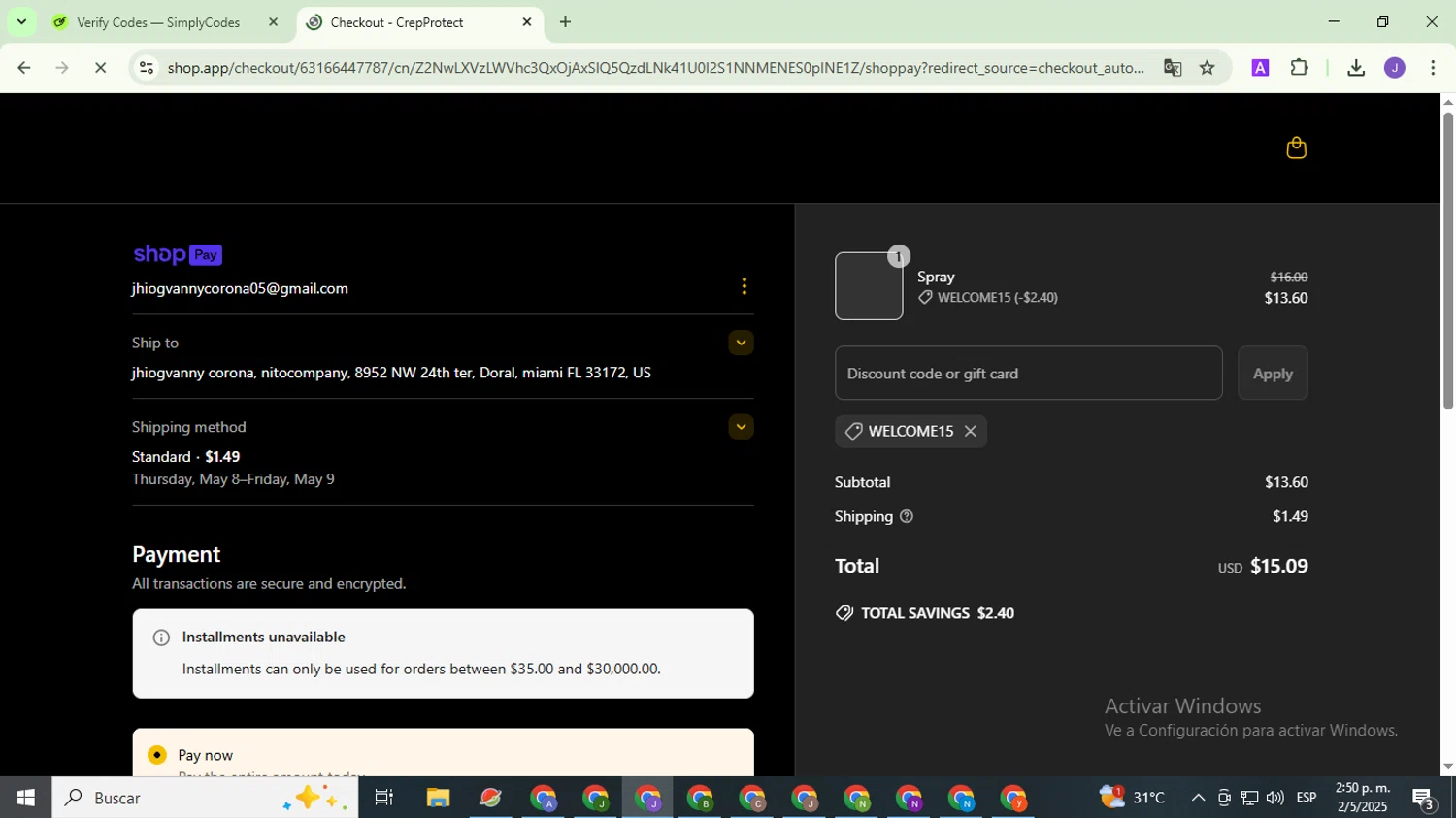Image resolution: width=1456 pixels, height=818 pixels.
Task: Stop loading the page
Action: [x=101, y=68]
